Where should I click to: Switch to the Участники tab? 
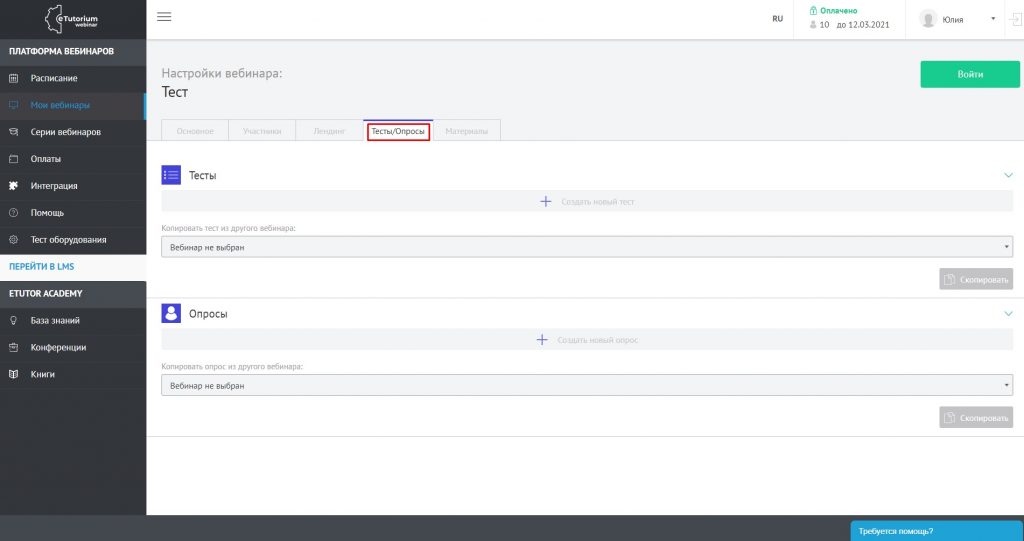coord(262,131)
